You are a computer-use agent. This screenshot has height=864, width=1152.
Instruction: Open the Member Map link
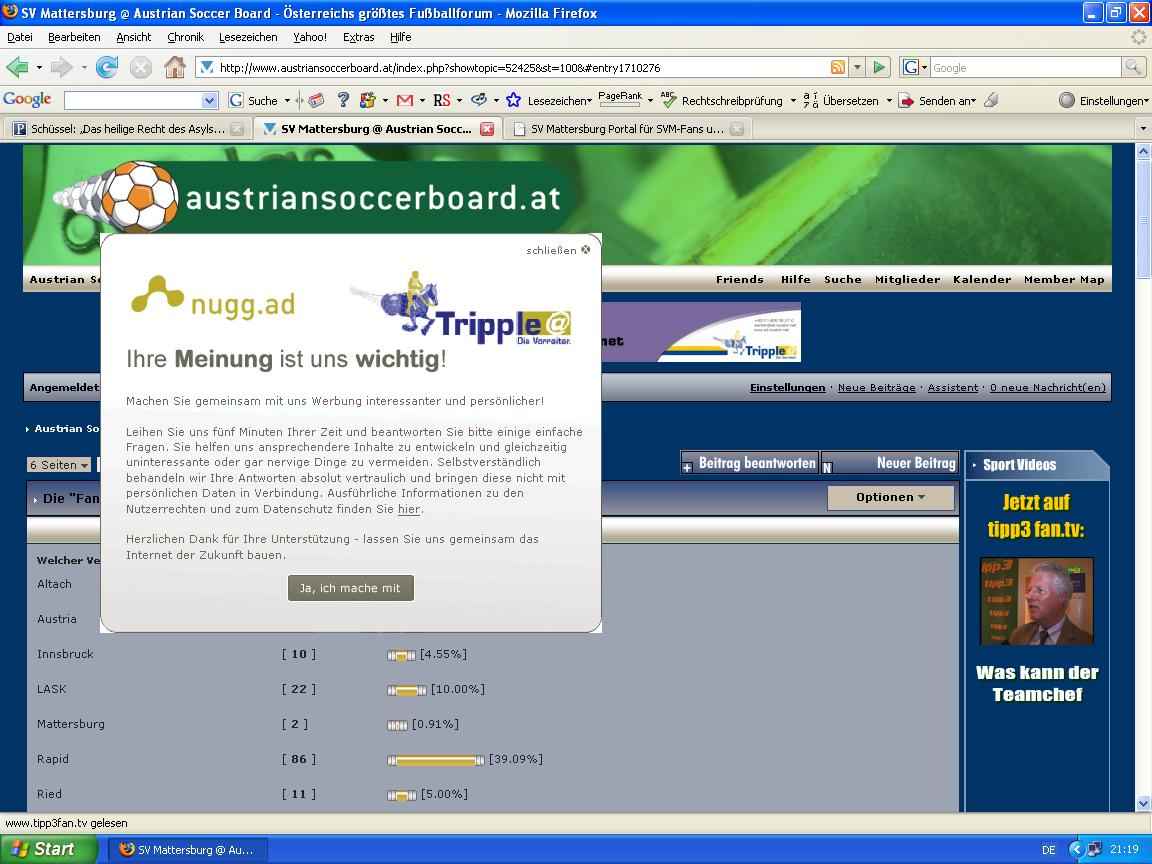click(1064, 279)
